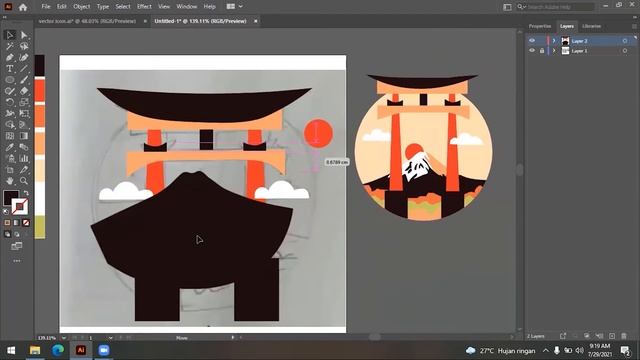Image resolution: width=640 pixels, height=360 pixels.
Task: Switch to the Zoom tool
Action: 24,180
